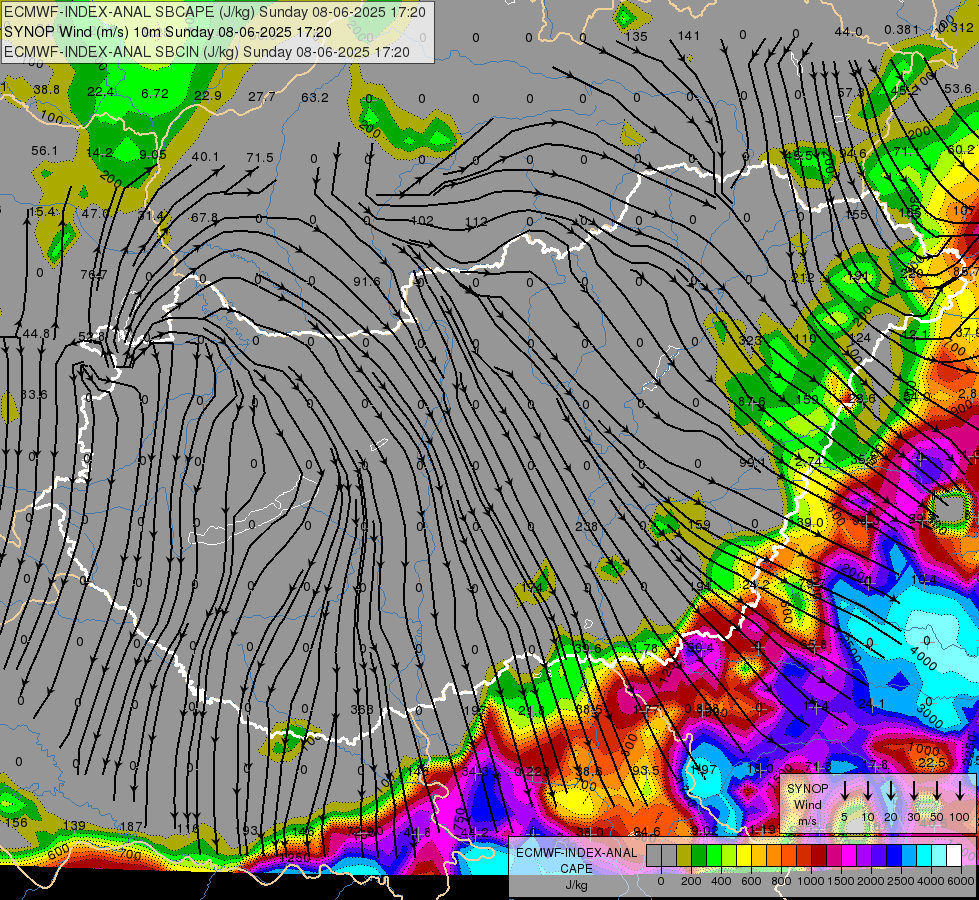Choose the magenta CAPE legend swatch

pyautogui.click(x=849, y=855)
